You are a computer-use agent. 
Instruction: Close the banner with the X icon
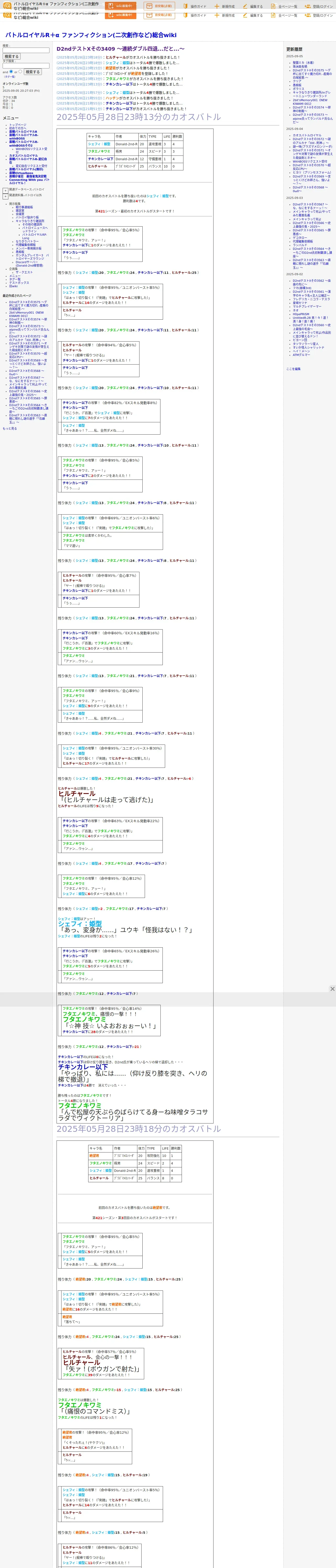click(x=332, y=989)
